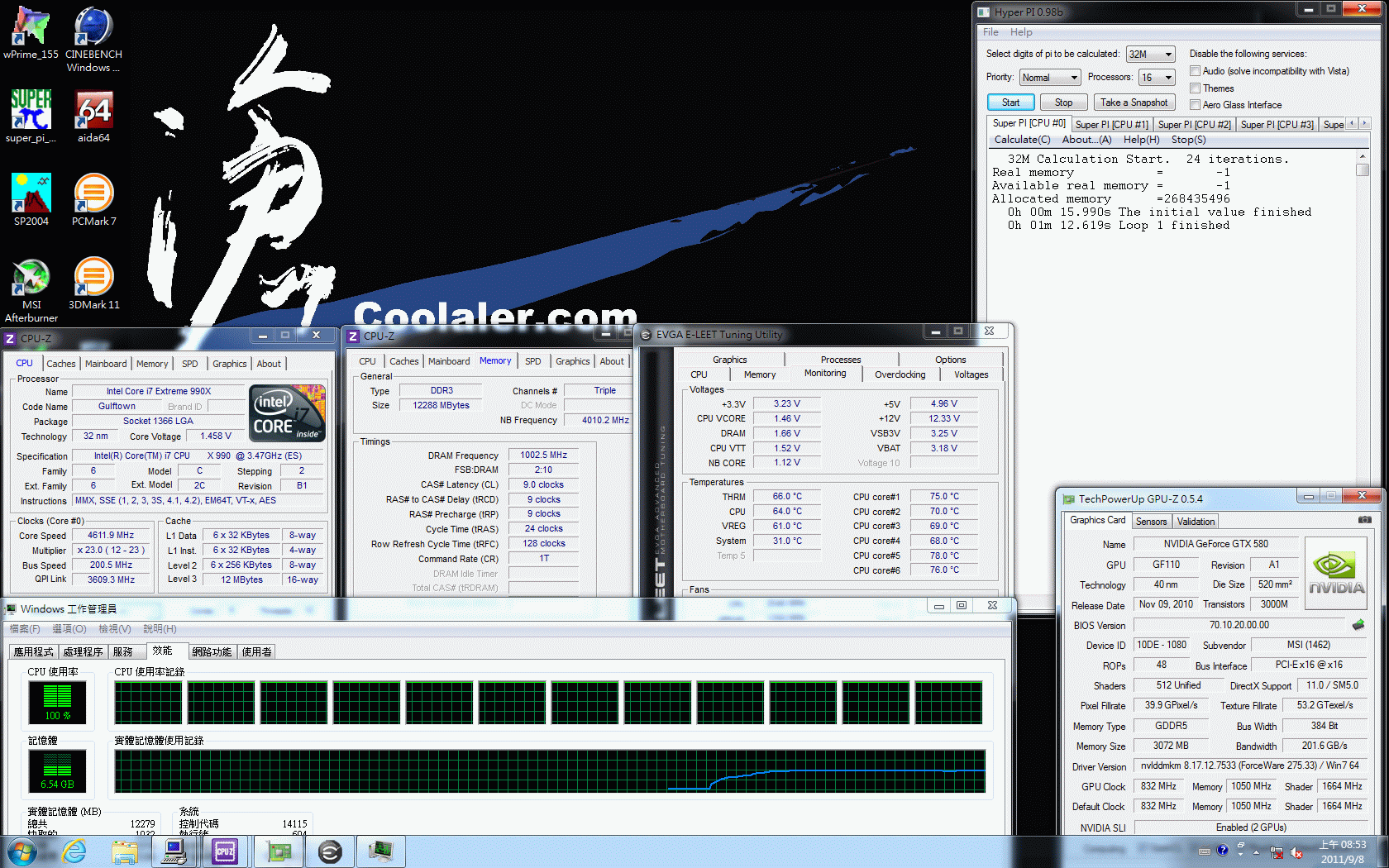The width and height of the screenshot is (1389, 868).
Task: Click GPU-Z Name field GeForce GTX 580
Action: click(1215, 544)
